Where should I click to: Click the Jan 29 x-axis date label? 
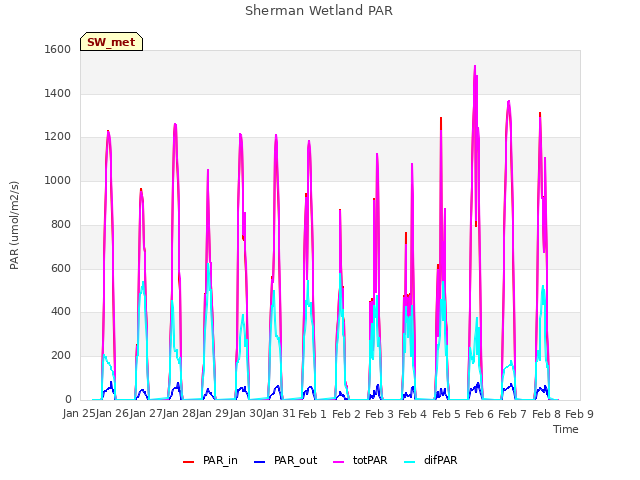pos(213,414)
